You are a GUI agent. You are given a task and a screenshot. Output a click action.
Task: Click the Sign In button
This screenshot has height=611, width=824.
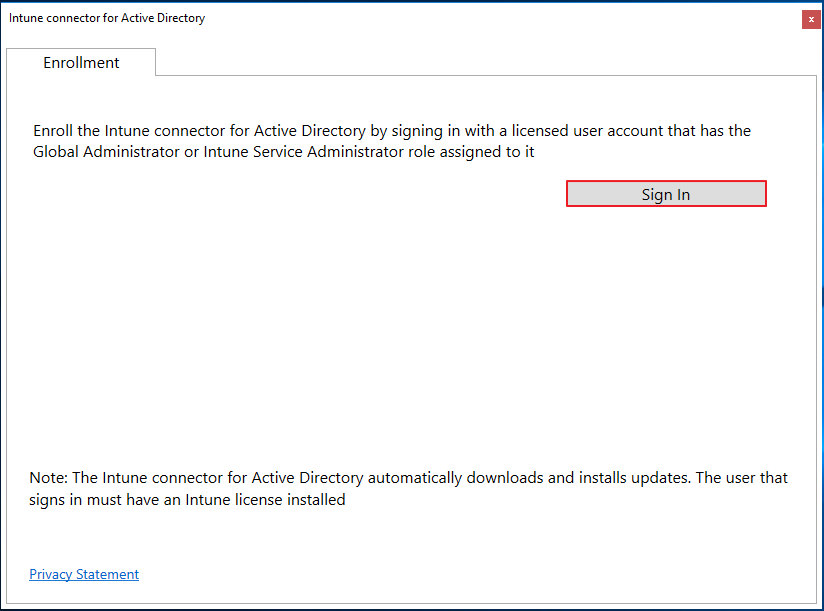tap(666, 194)
